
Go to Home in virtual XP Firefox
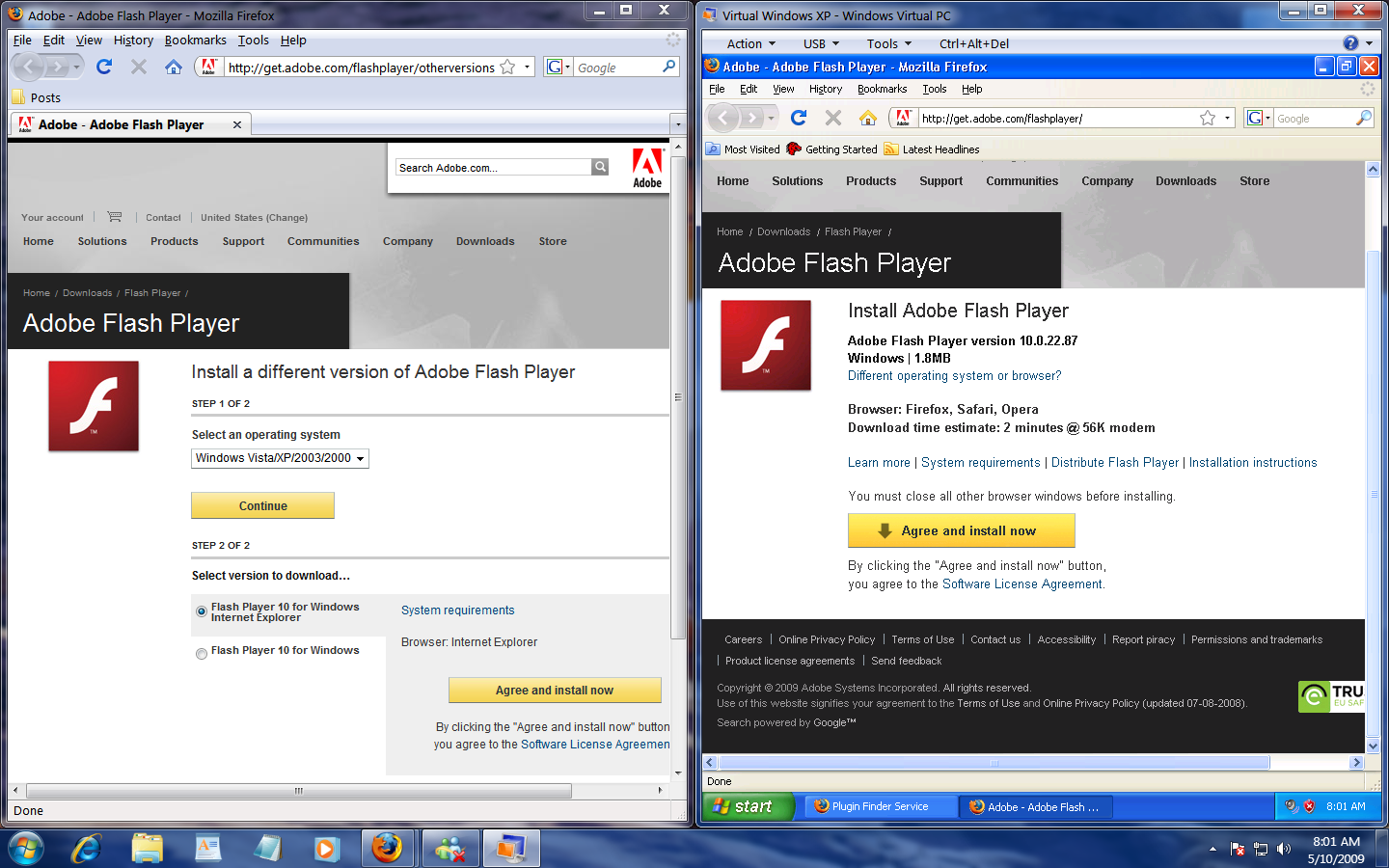pyautogui.click(x=868, y=118)
